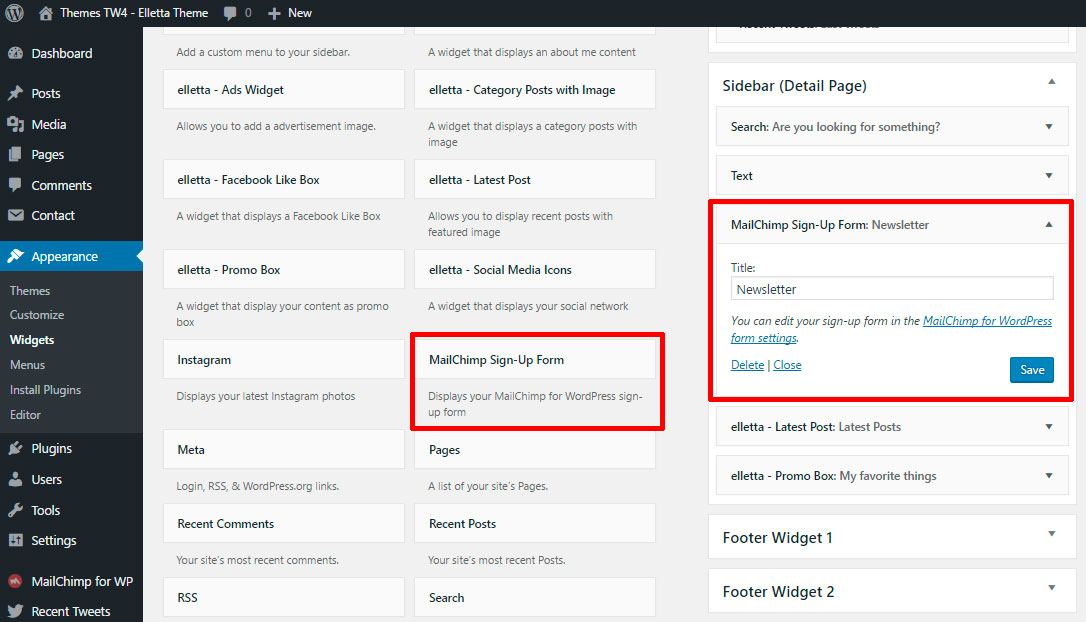Image resolution: width=1086 pixels, height=622 pixels.
Task: Open Themes TW4 - Elletta Theme site link
Action: pyautogui.click(x=134, y=13)
